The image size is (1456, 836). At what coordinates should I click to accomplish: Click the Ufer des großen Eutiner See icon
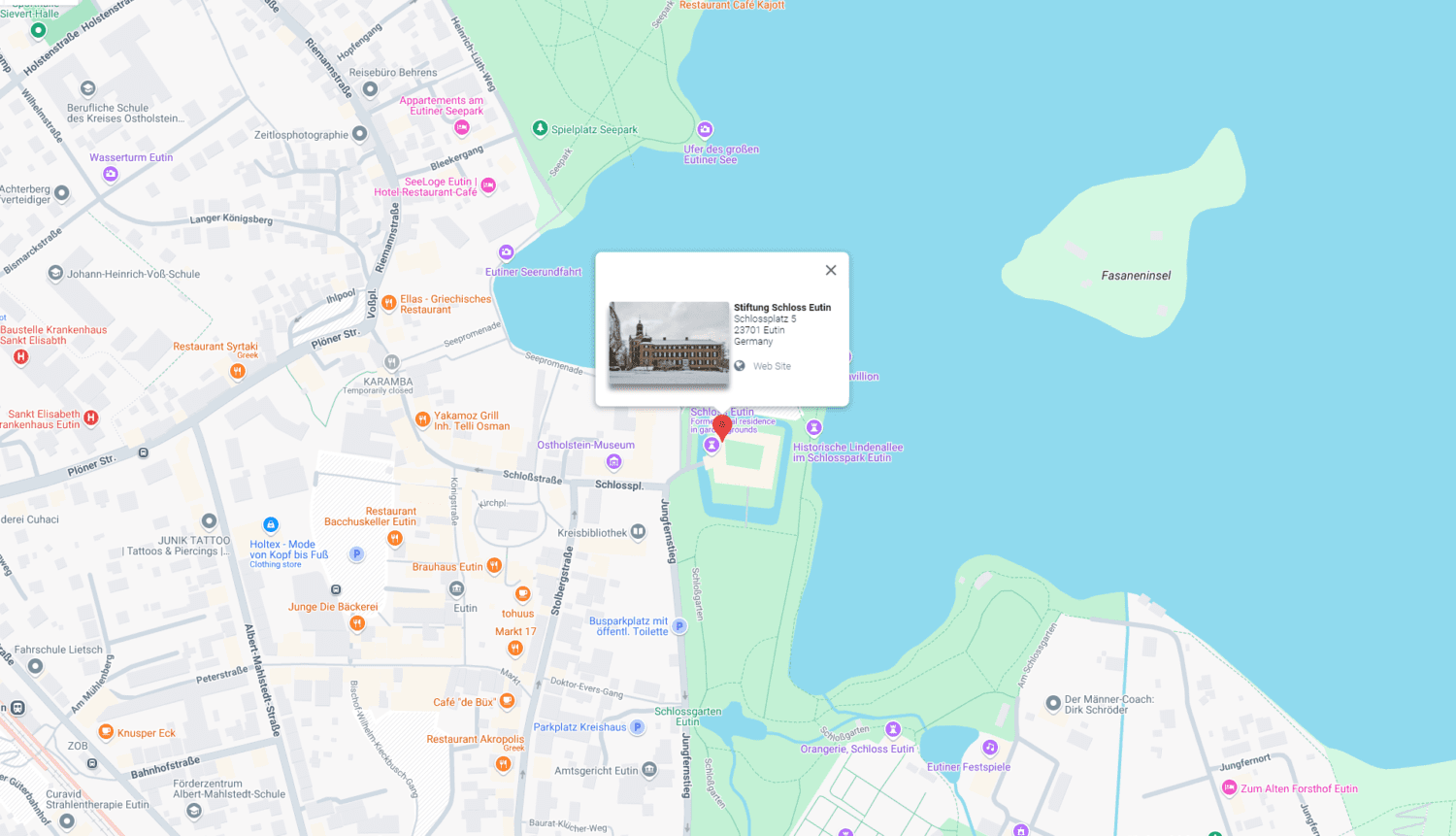(706, 129)
